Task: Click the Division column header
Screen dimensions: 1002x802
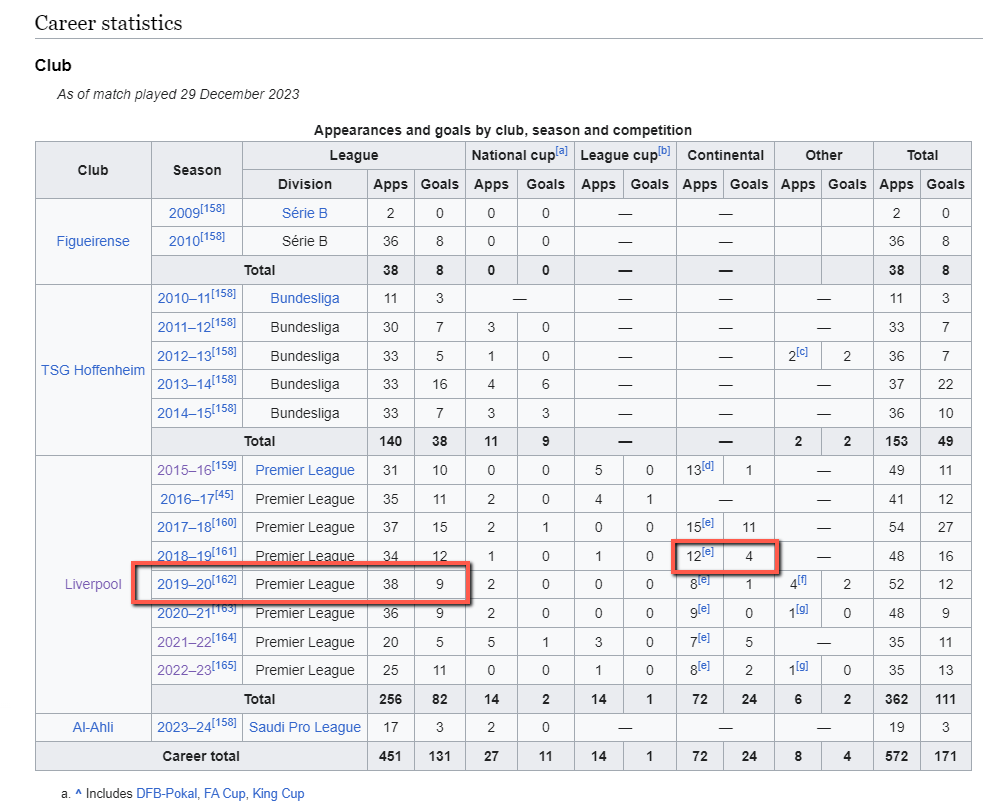Action: point(305,184)
